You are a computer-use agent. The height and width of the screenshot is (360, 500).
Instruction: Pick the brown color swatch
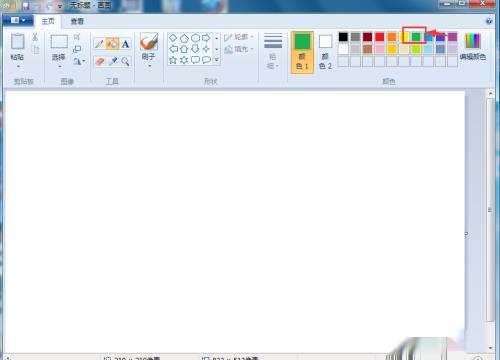367,49
